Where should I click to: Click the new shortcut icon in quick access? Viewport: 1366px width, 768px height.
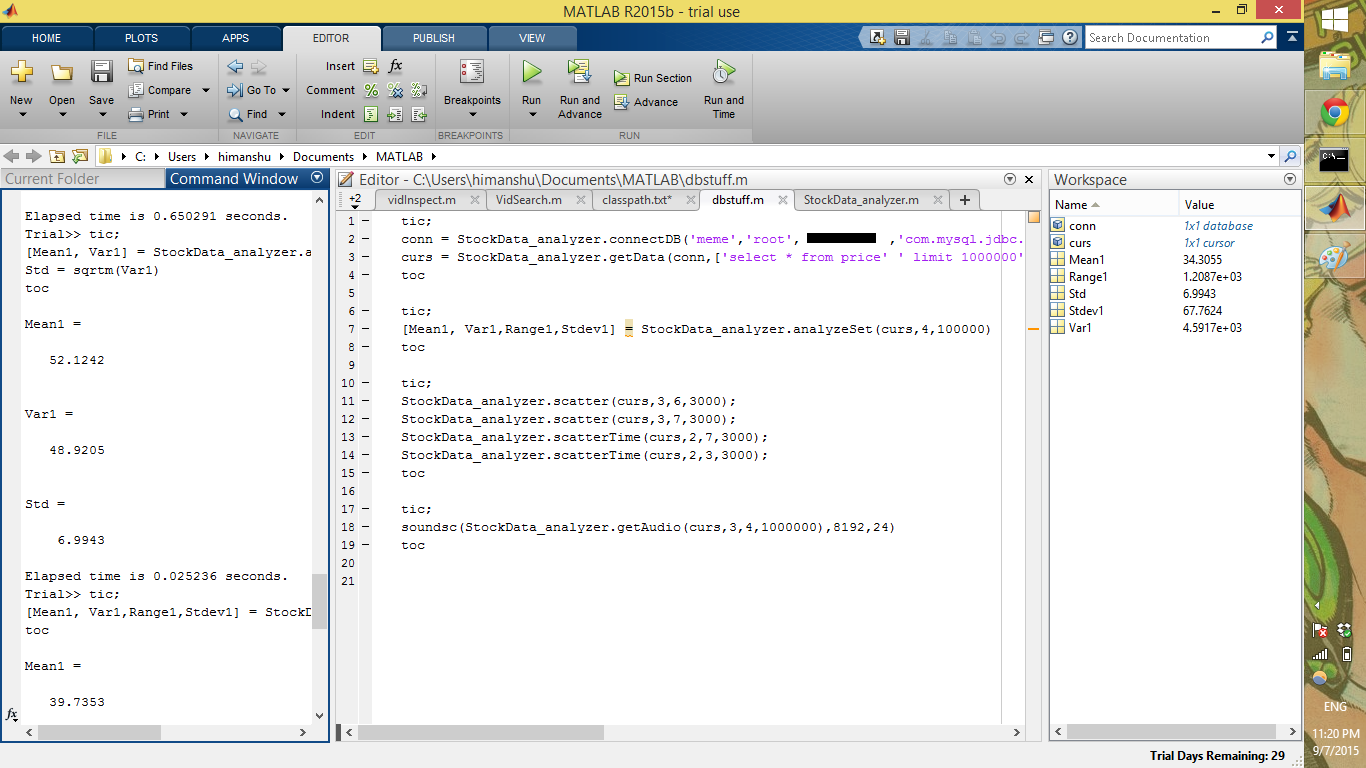[x=877, y=38]
